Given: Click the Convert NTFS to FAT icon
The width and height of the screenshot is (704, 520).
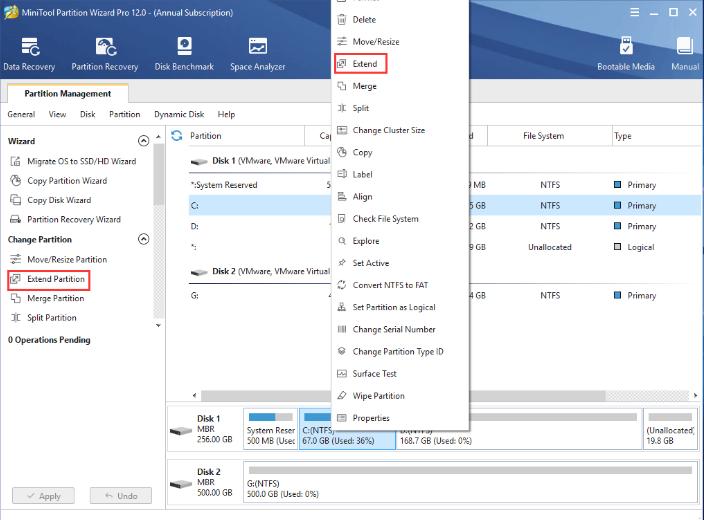Looking at the screenshot, I should tap(342, 285).
